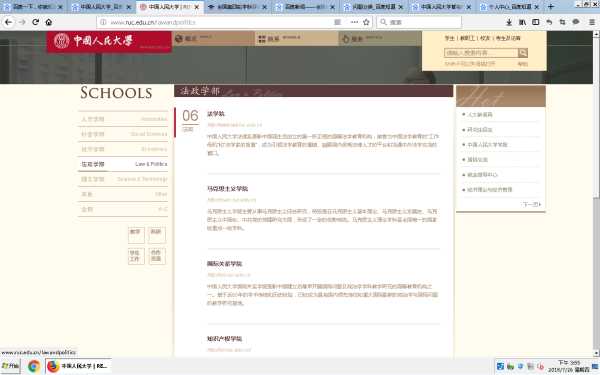Screen dimensions: 600x375
Task: Select Science & Technology in Schools menu
Action: pyautogui.click(x=123, y=179)
